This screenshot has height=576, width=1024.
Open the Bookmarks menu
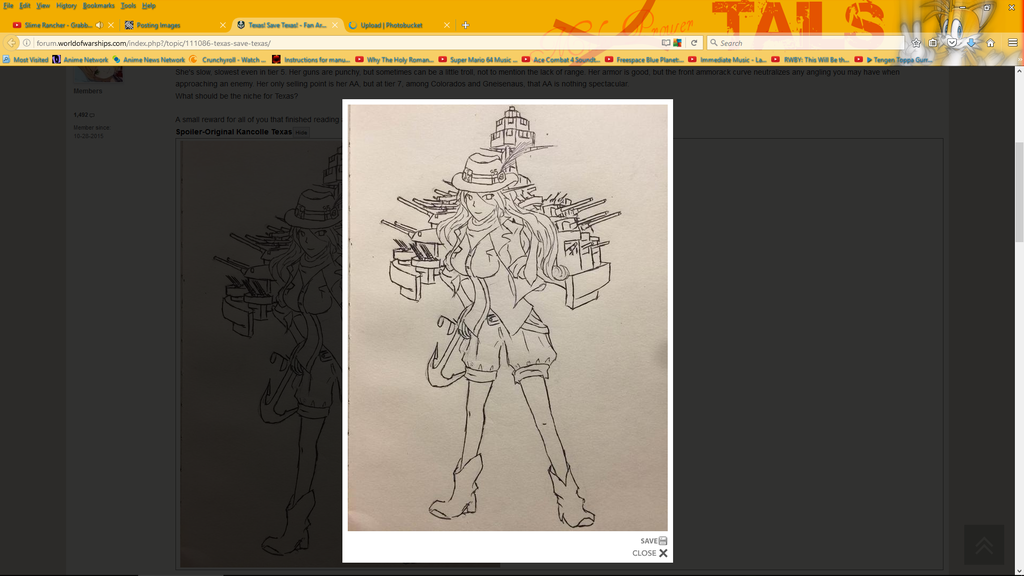[99, 6]
